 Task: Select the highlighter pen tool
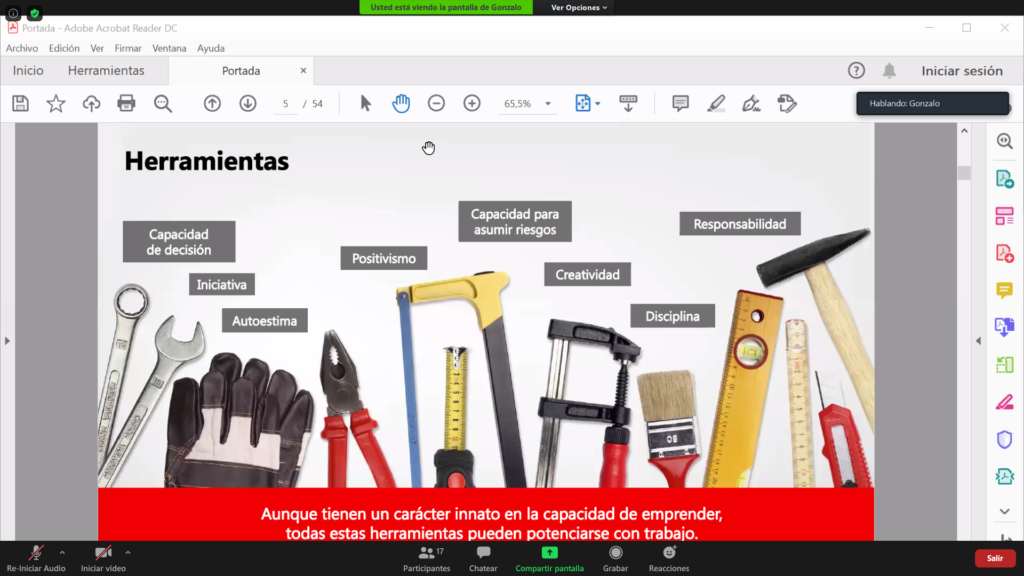pyautogui.click(x=716, y=103)
